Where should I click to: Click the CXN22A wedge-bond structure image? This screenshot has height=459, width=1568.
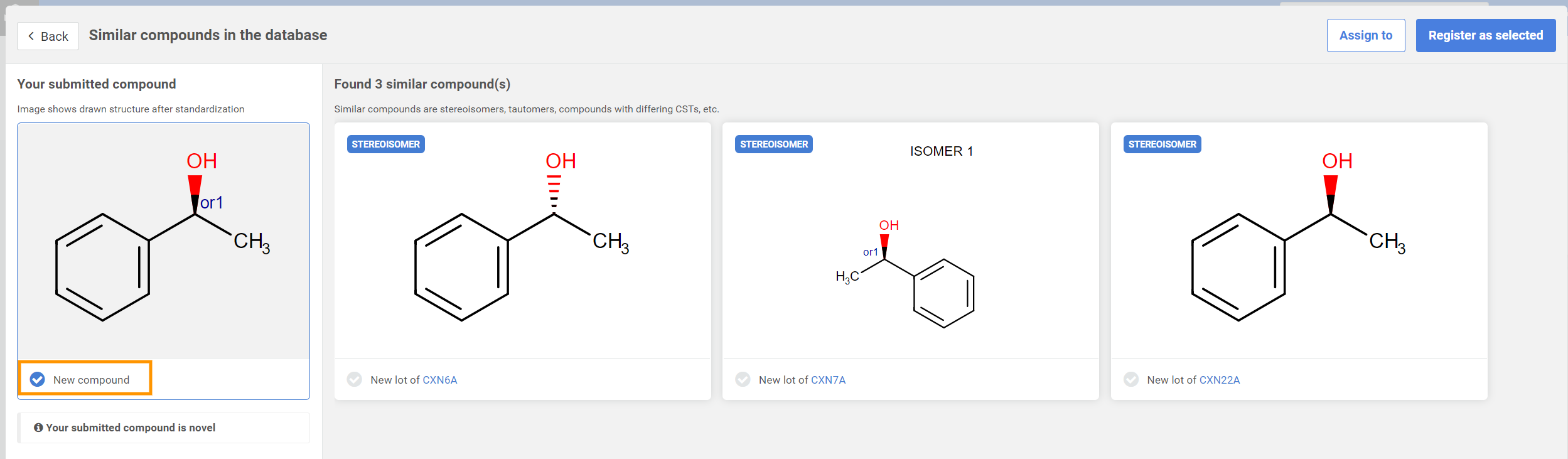point(1298,240)
